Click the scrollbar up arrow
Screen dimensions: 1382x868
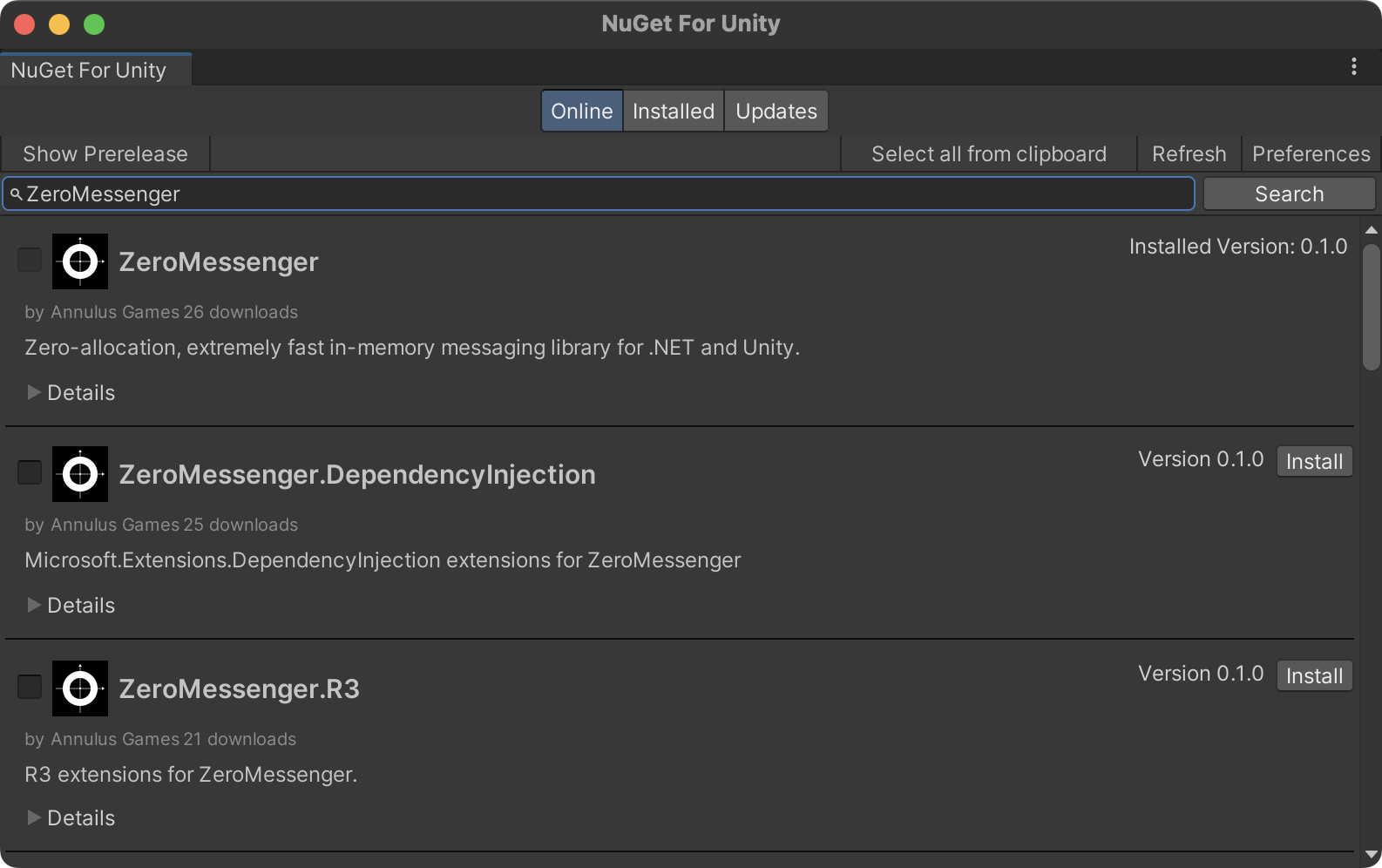(1372, 230)
